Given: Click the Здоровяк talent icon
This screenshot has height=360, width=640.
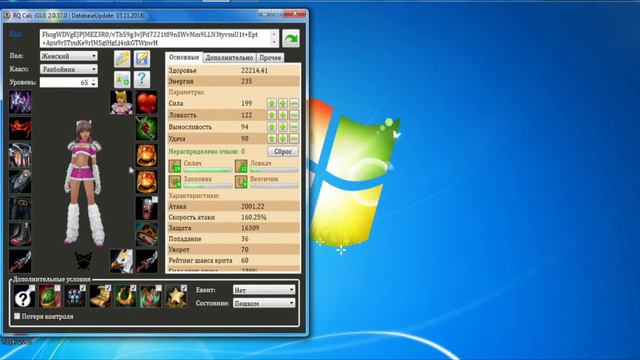Looking at the screenshot, I should [x=175, y=182].
